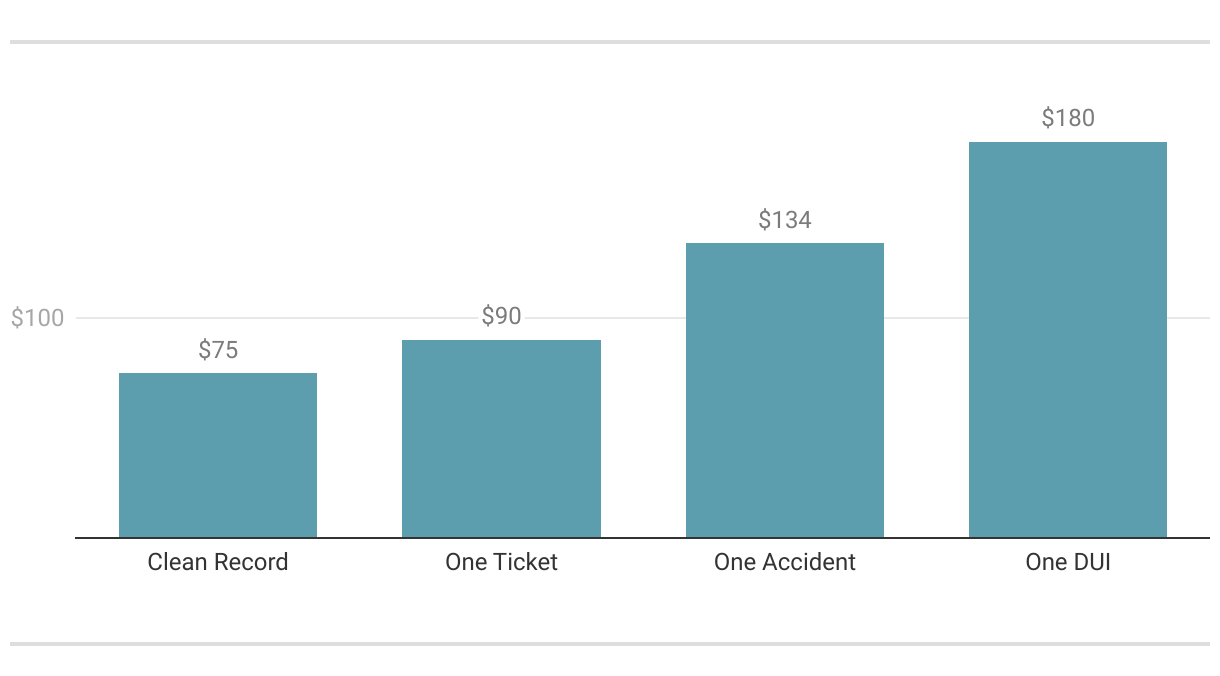This screenshot has width=1220, height=676.
Task: Click the gray divider line below chart
Action: click(x=610, y=644)
